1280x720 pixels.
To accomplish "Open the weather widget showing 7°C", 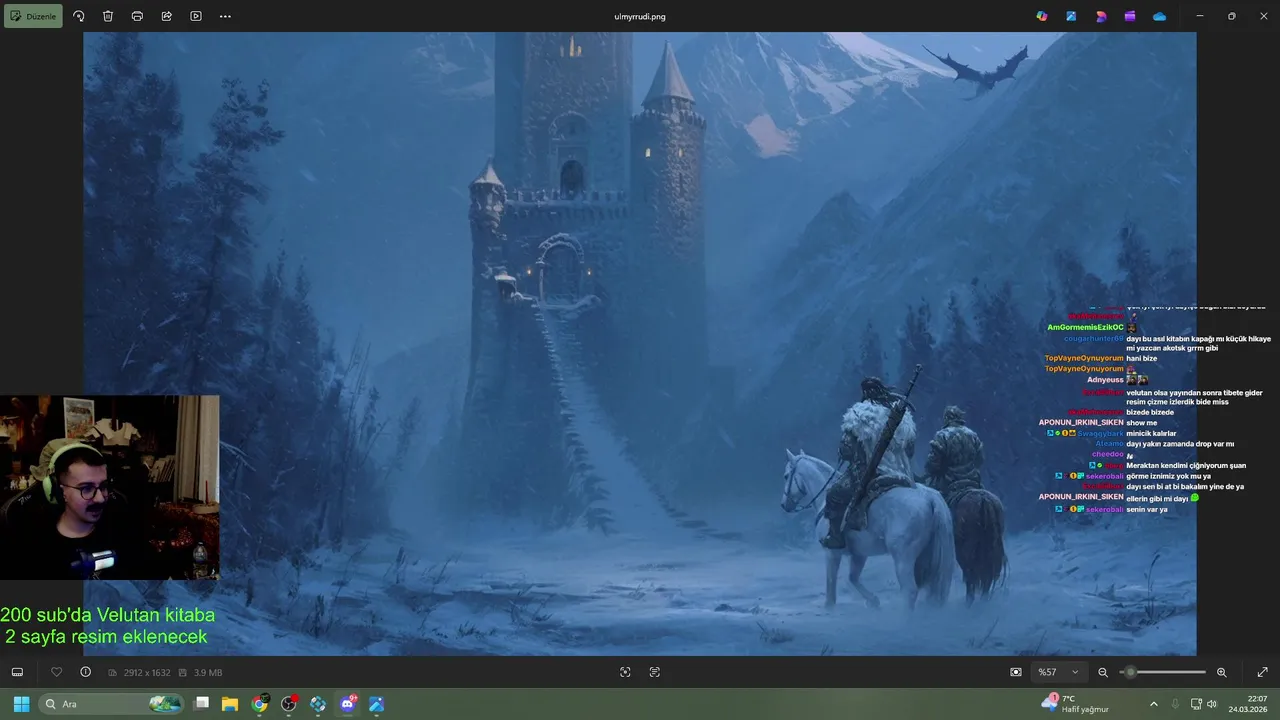I will (1076, 704).
